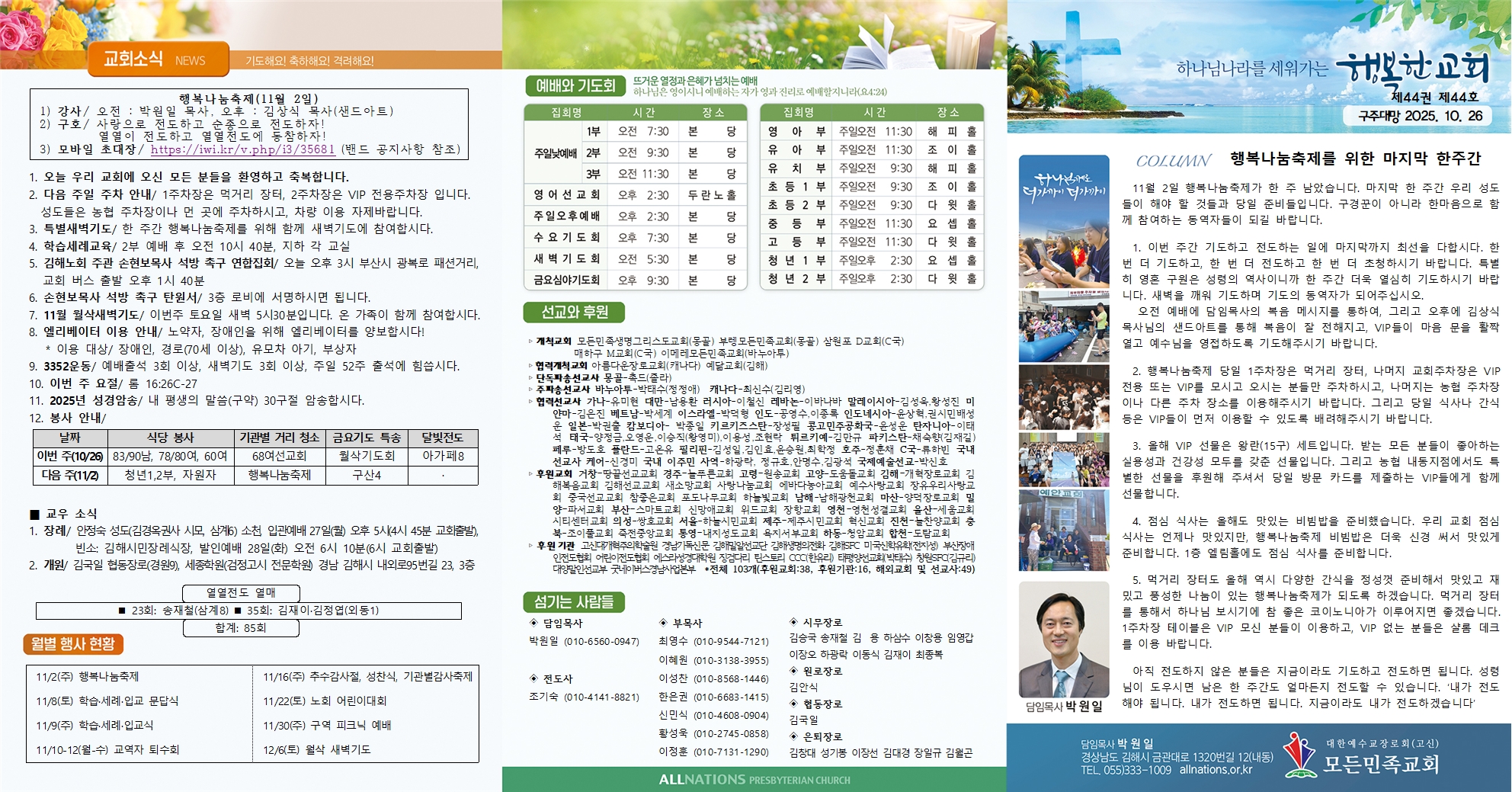Viewport: 1512px width, 792px height.
Task: Click the diamond bullet beside 시무장로
Action: pos(793,622)
